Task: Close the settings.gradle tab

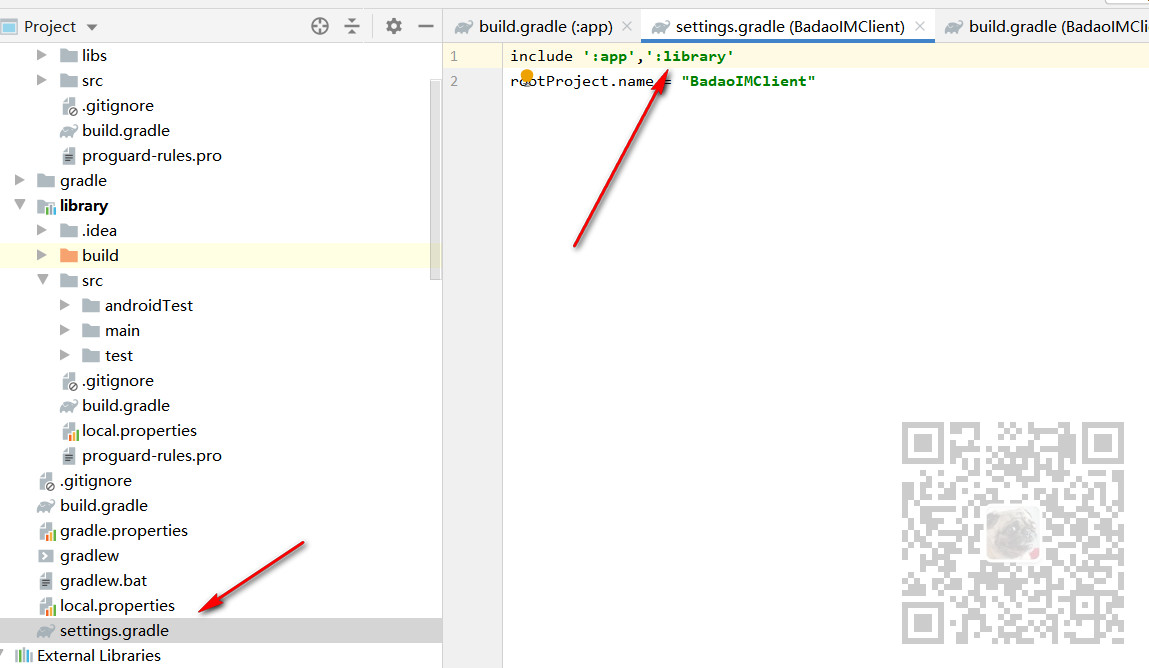Action: tap(920, 26)
